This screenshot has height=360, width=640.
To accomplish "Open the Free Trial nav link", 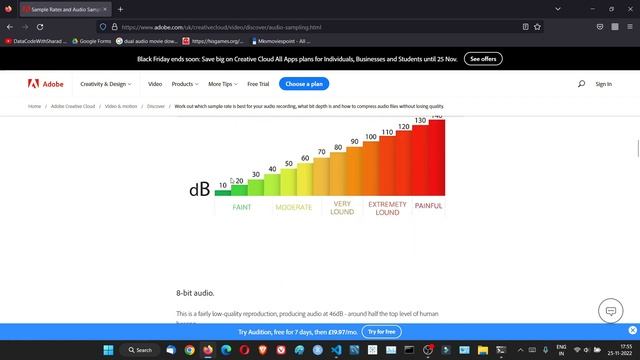I will (258, 84).
